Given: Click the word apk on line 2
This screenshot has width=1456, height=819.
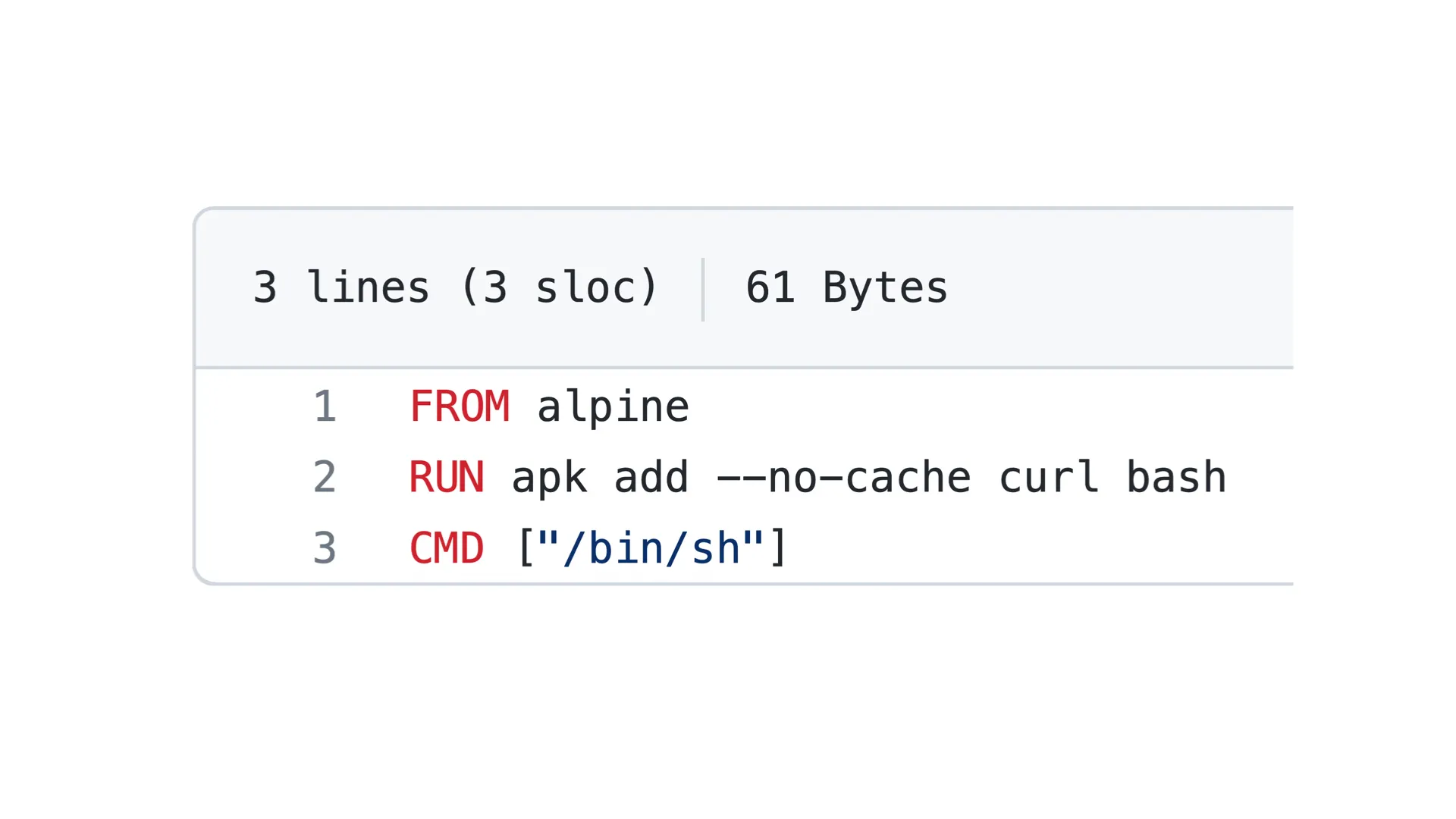Looking at the screenshot, I should (549, 478).
